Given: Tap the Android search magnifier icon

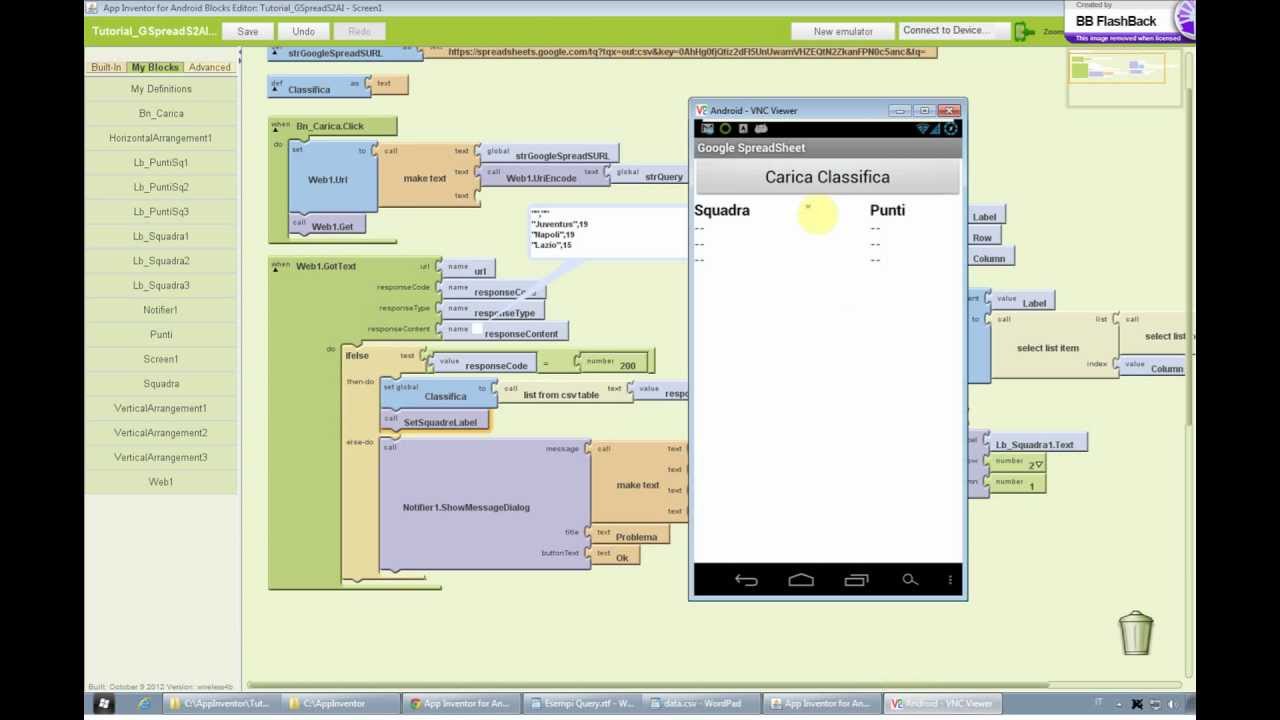Looking at the screenshot, I should coord(910,580).
